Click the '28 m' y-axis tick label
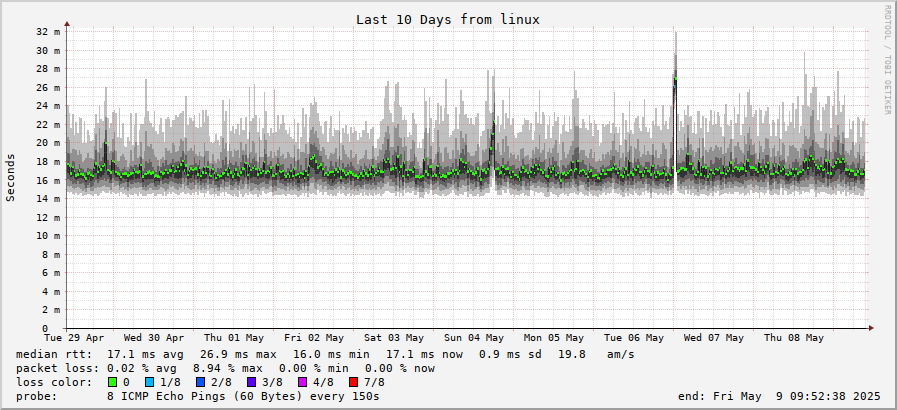 click(x=48, y=69)
